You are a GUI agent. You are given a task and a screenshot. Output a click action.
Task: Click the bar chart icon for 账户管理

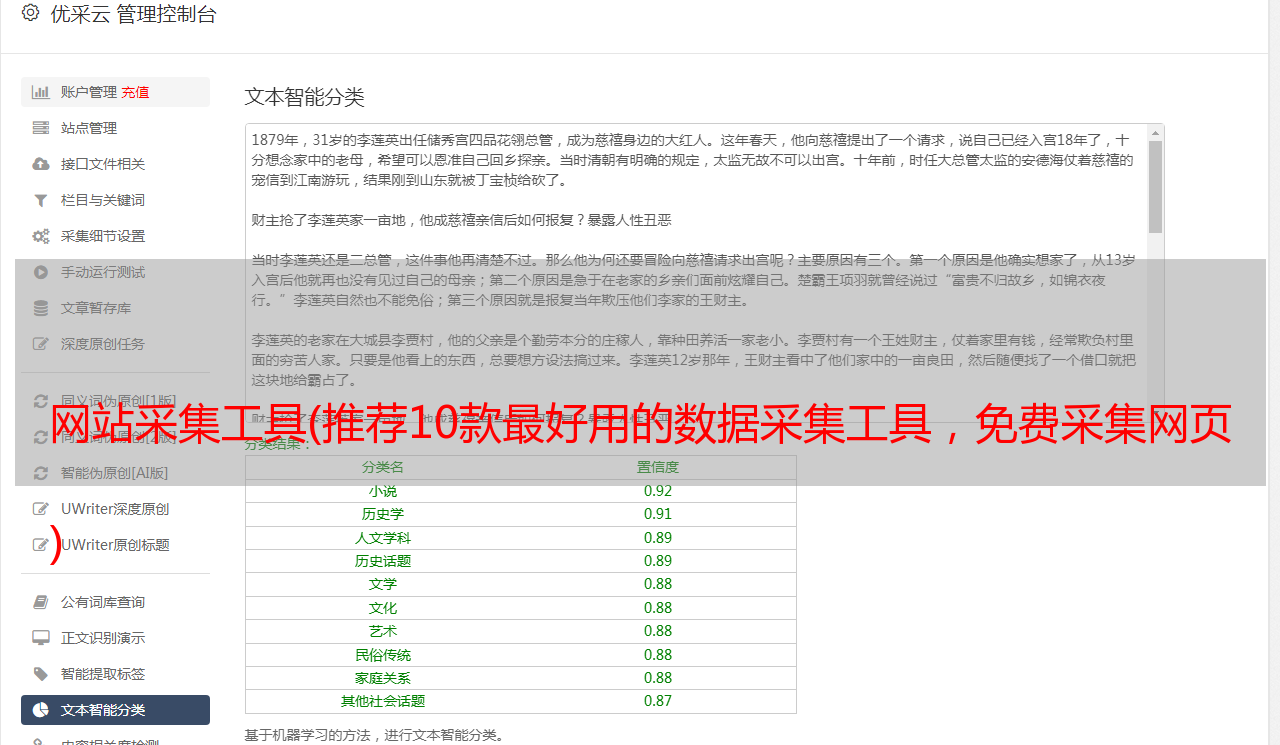[41, 92]
